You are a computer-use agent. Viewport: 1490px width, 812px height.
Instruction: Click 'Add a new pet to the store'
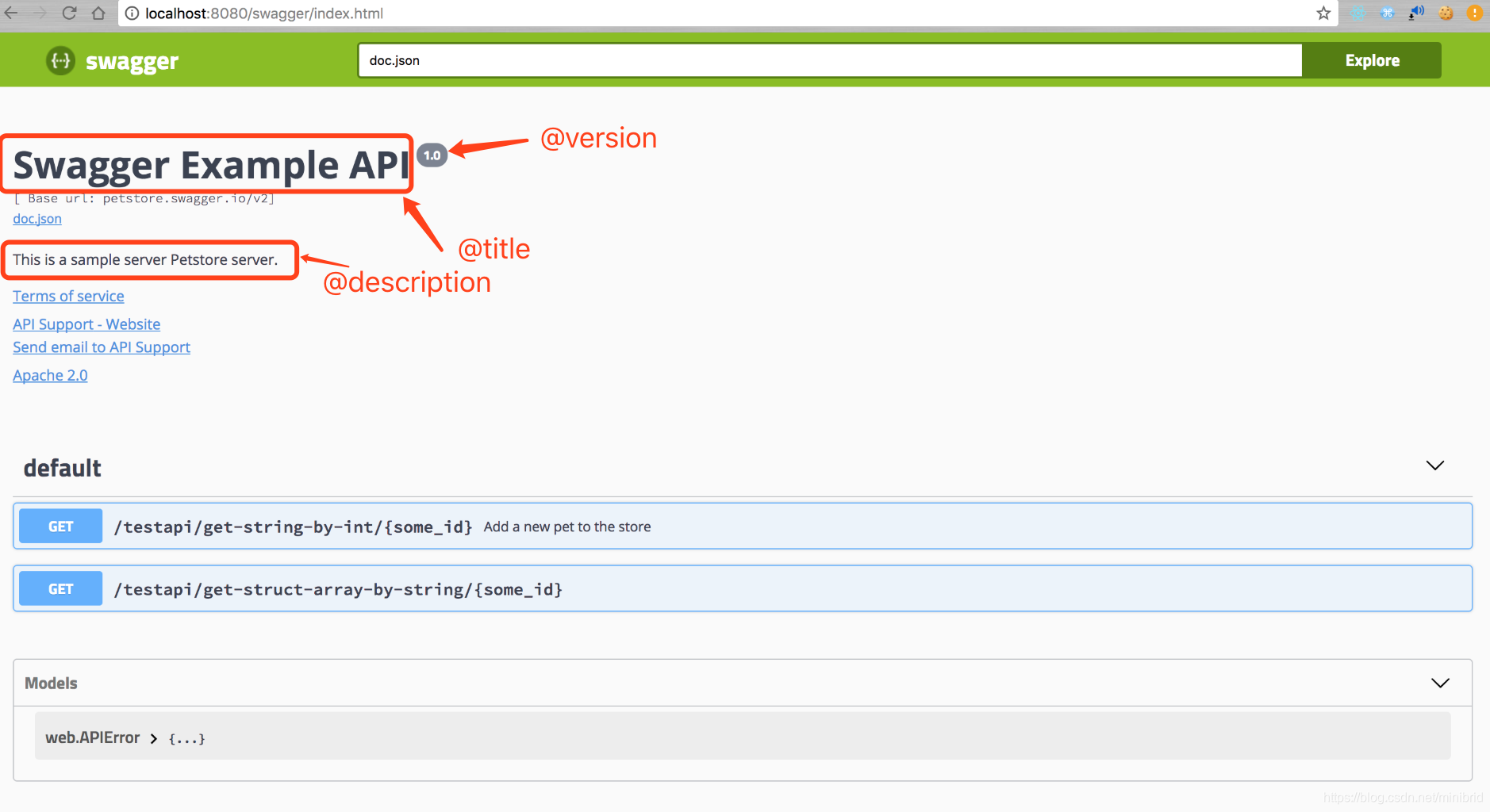[x=567, y=527]
